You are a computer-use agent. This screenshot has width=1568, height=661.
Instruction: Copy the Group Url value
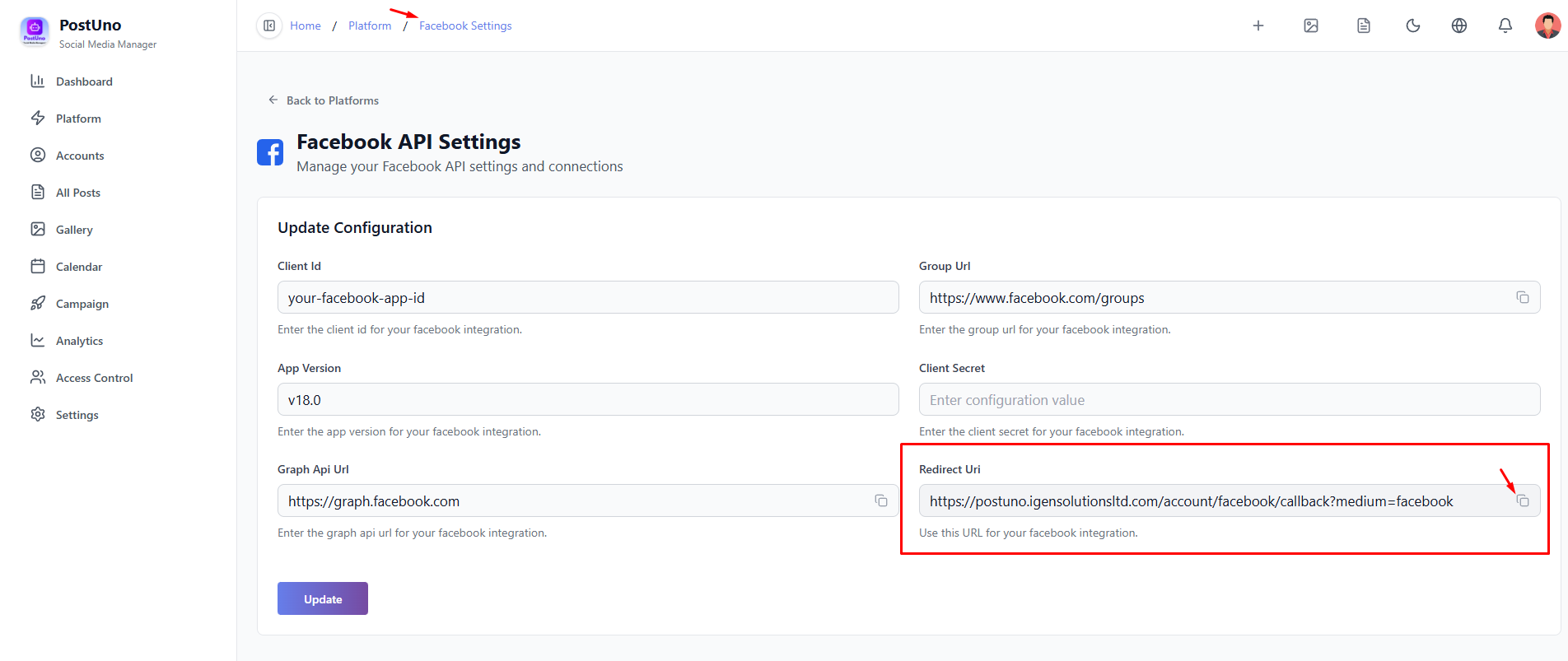(1523, 297)
